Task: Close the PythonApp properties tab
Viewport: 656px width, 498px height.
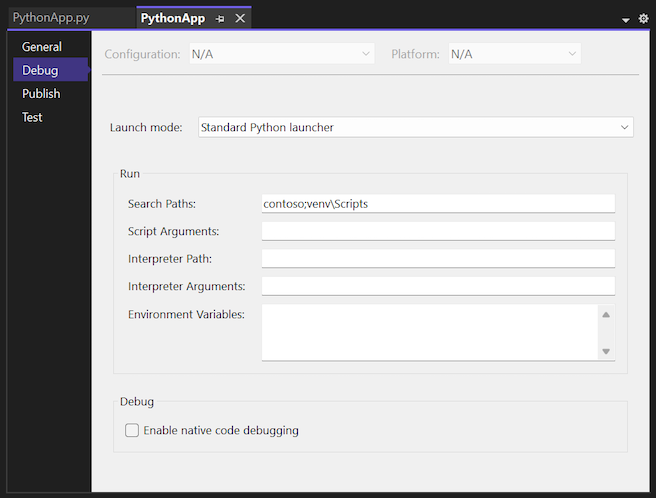Action: [239, 19]
